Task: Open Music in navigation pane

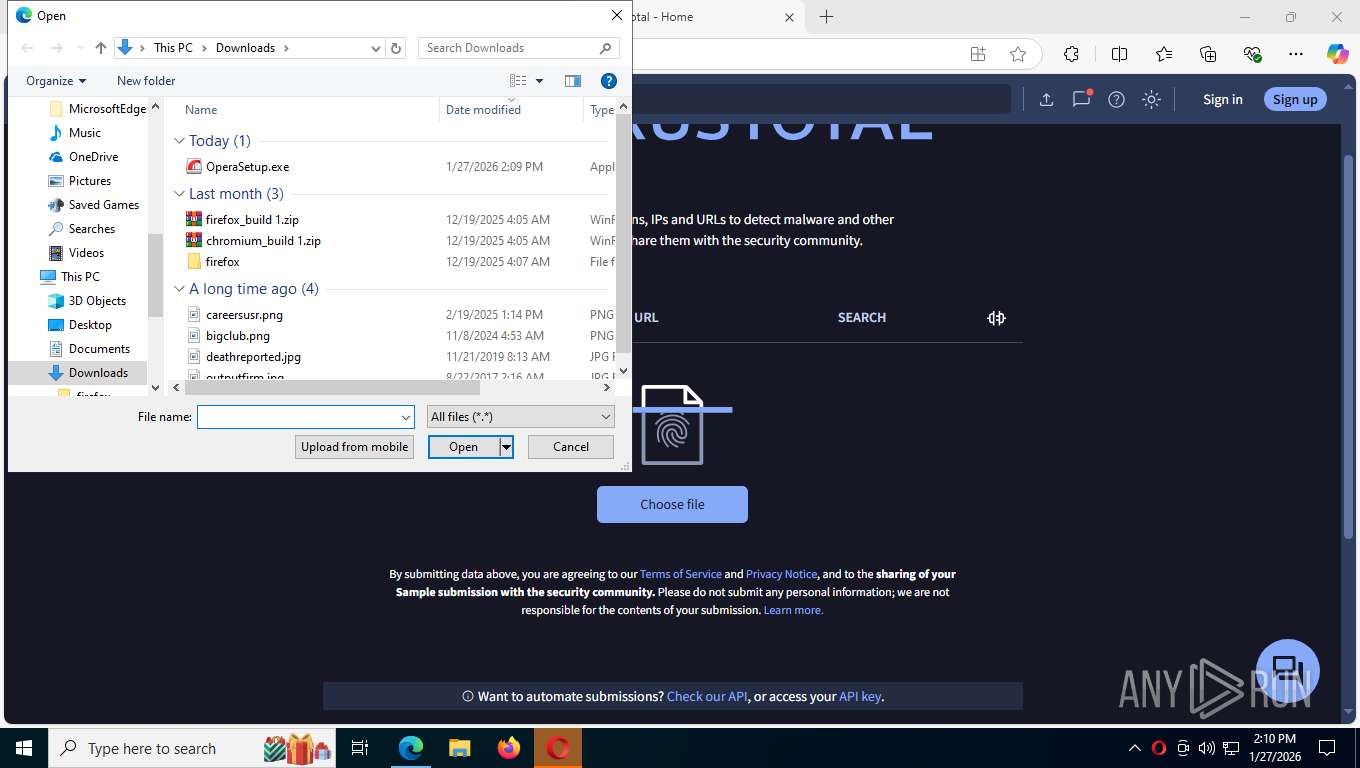Action: pos(85,133)
